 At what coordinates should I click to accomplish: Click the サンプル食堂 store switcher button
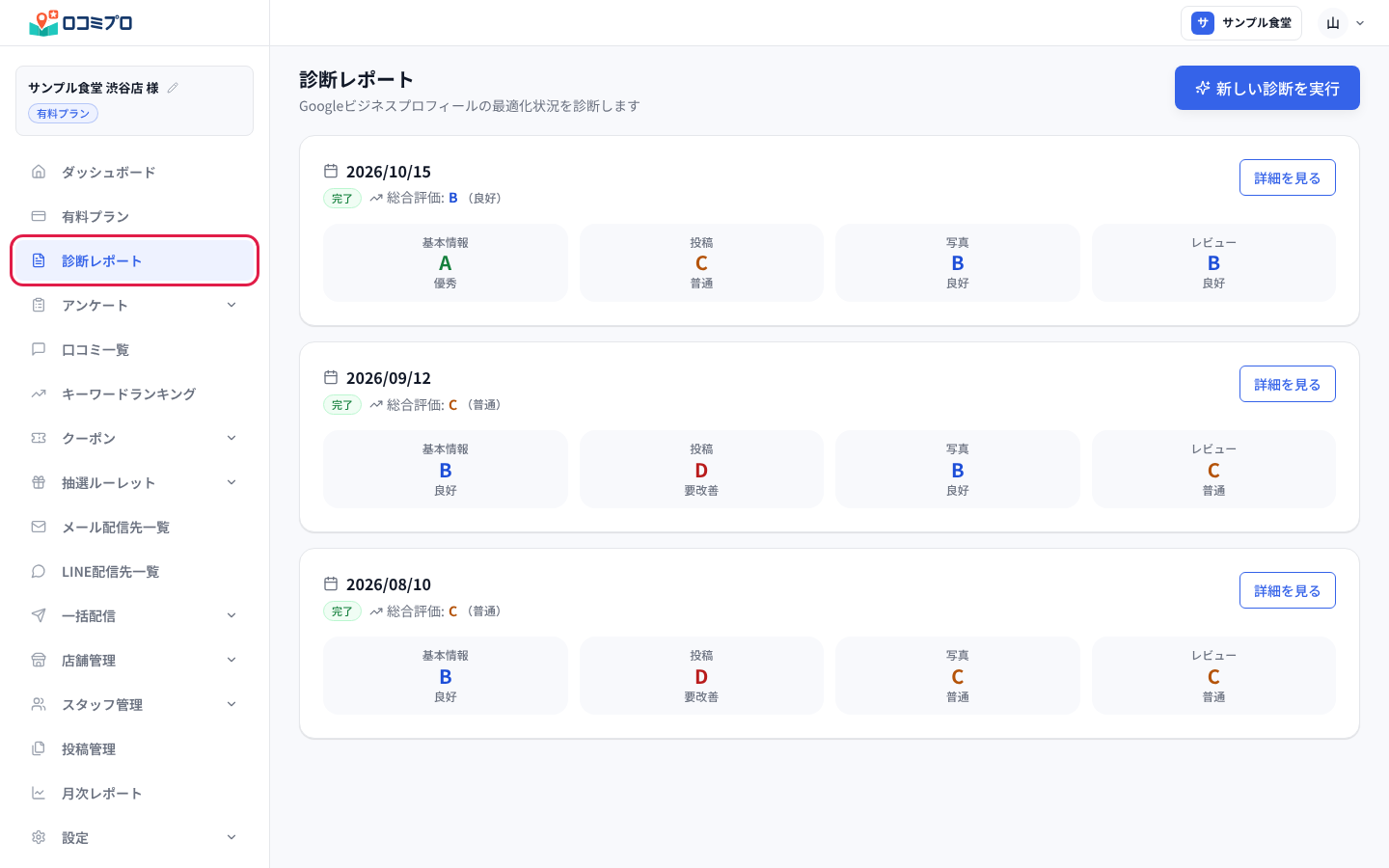[1241, 23]
